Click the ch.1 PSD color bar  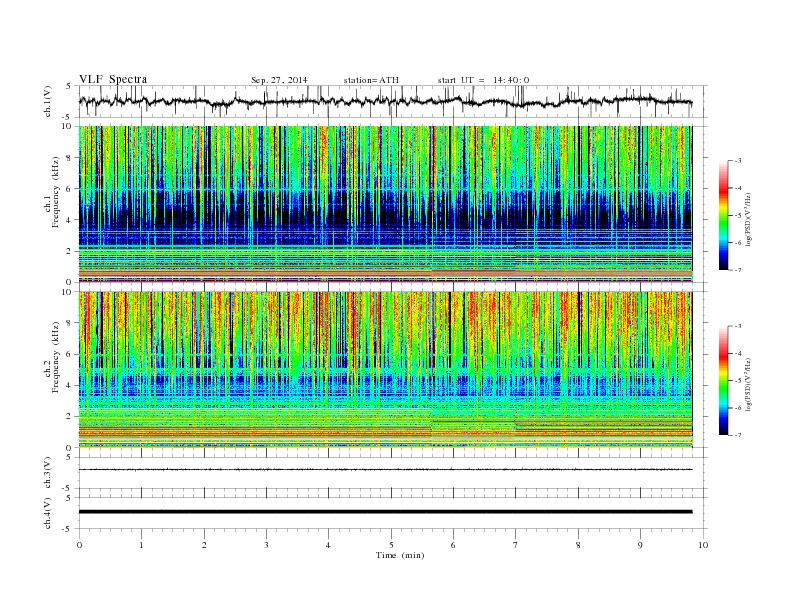[x=723, y=215]
